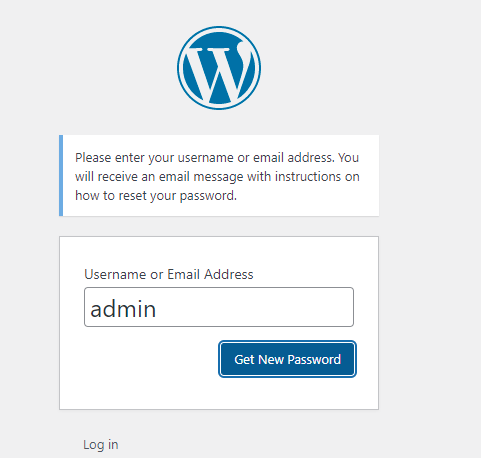Click the notice's middle line mentioning email message
Screen dimensions: 481x458
point(217,176)
